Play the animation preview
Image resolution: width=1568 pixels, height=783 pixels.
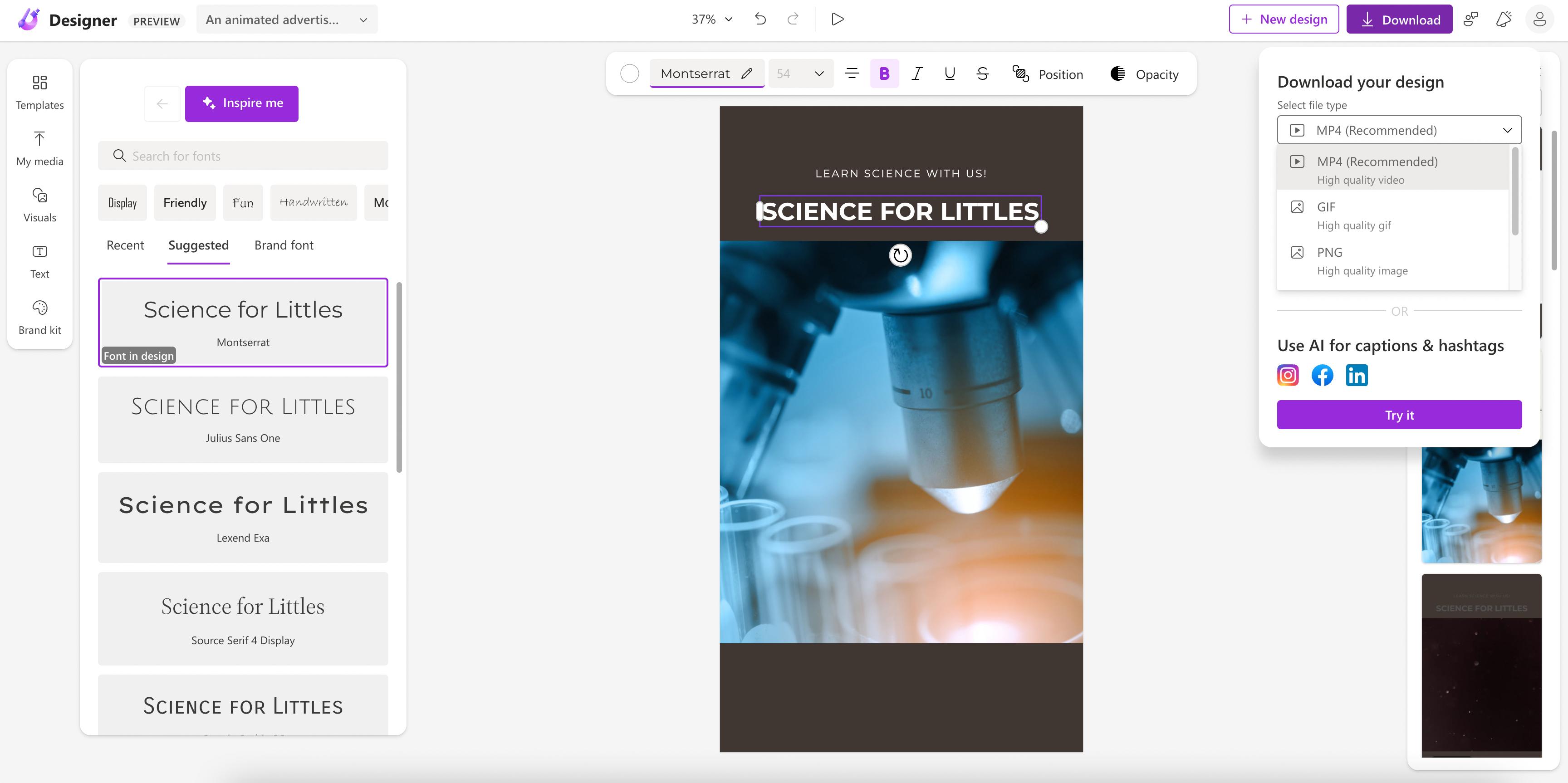coord(838,19)
